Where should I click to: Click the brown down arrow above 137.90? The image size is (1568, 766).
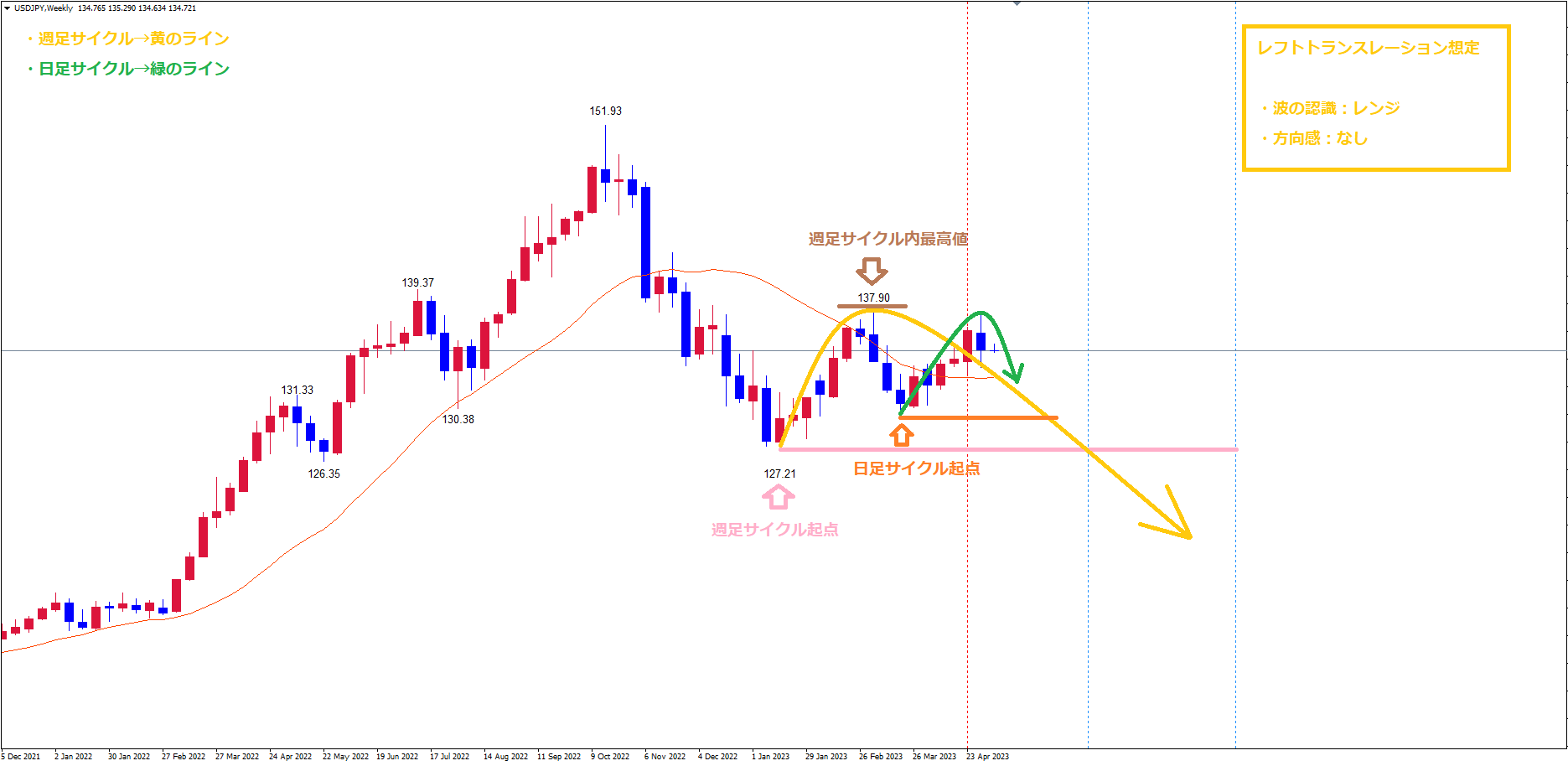872,271
